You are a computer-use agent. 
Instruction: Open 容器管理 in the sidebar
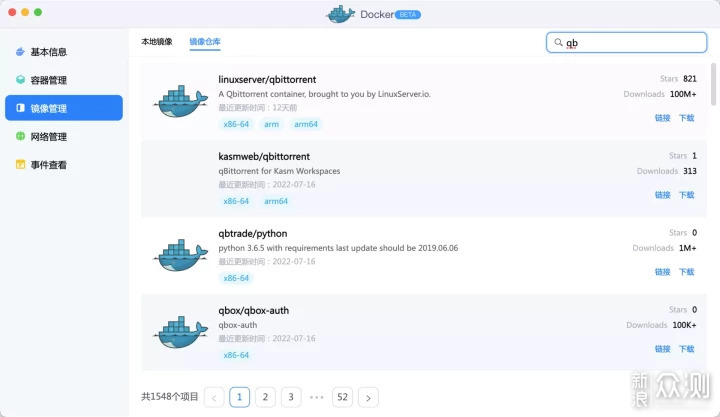click(x=64, y=80)
